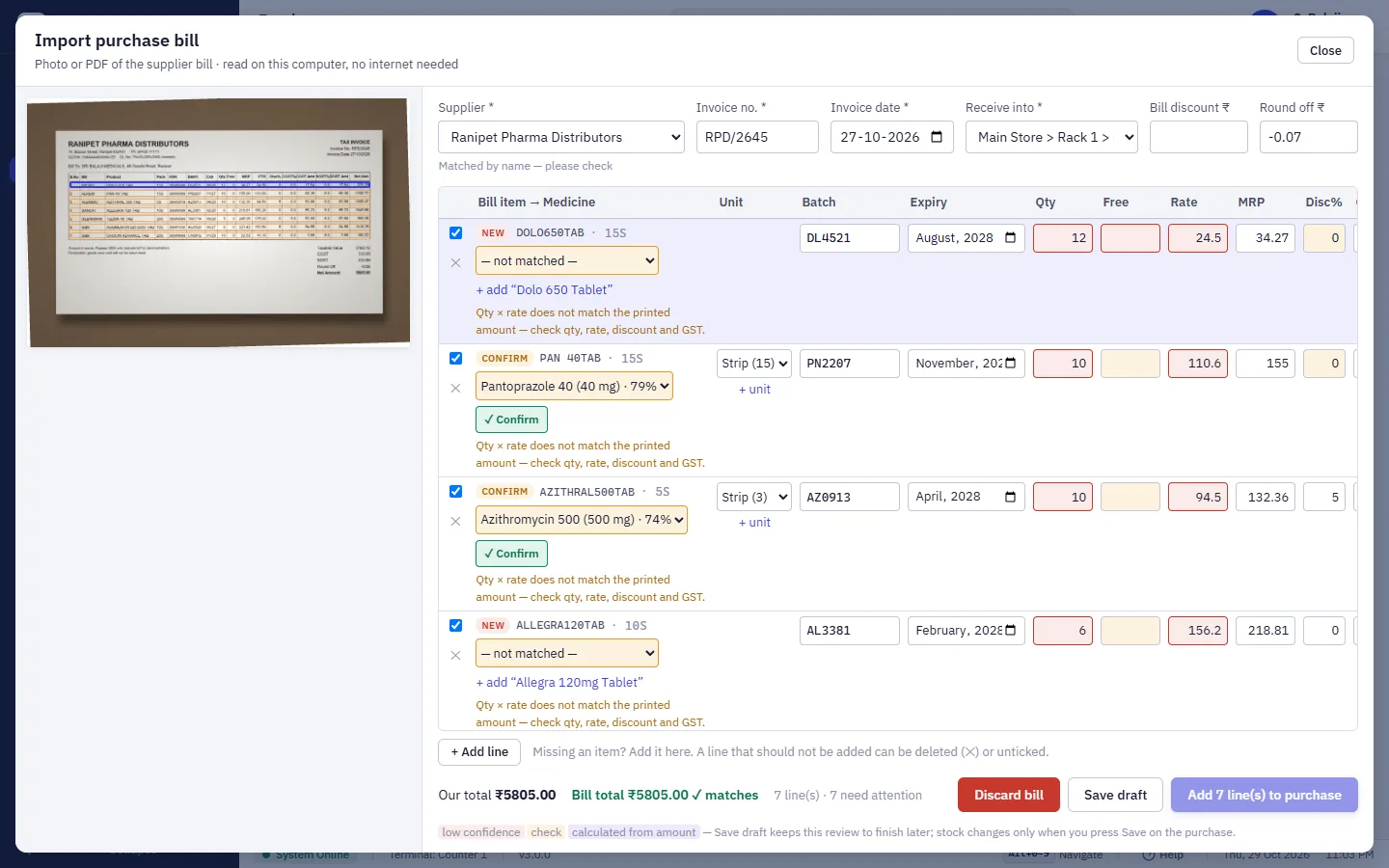Add a unit for AZITHRAL500TAB
The height and width of the screenshot is (868, 1389).
[x=754, y=523]
